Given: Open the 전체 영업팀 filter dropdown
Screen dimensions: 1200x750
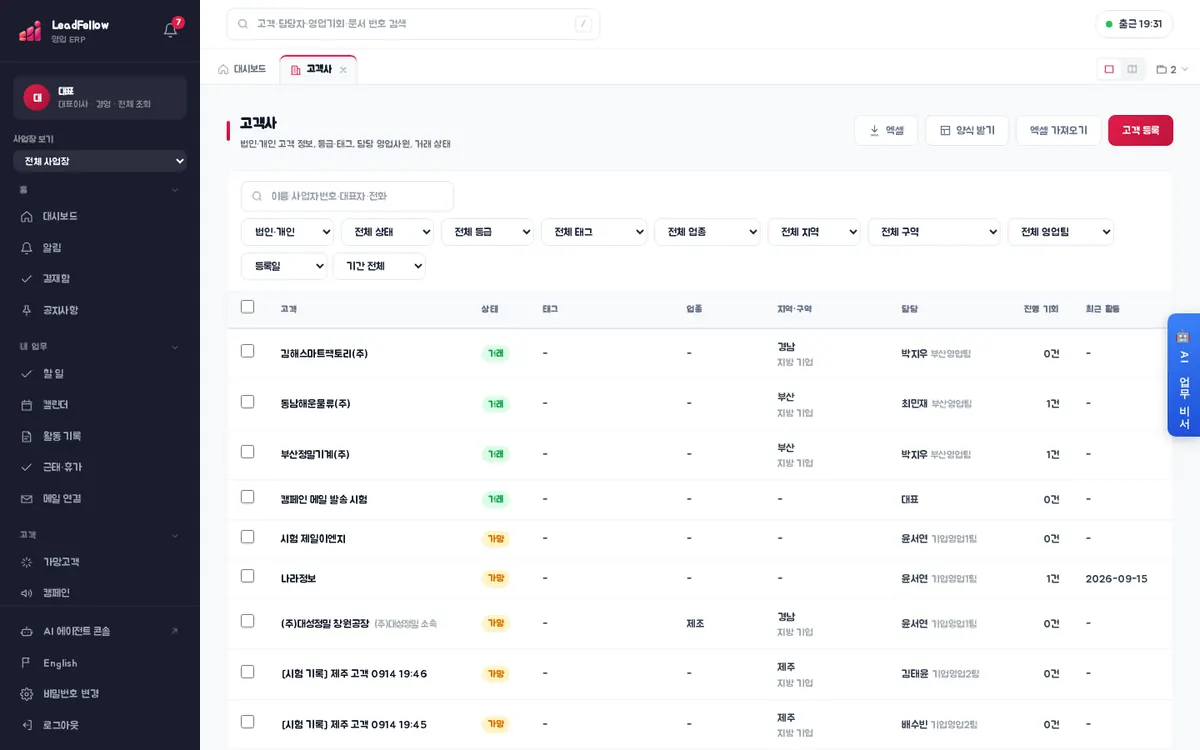Looking at the screenshot, I should [x=1061, y=232].
